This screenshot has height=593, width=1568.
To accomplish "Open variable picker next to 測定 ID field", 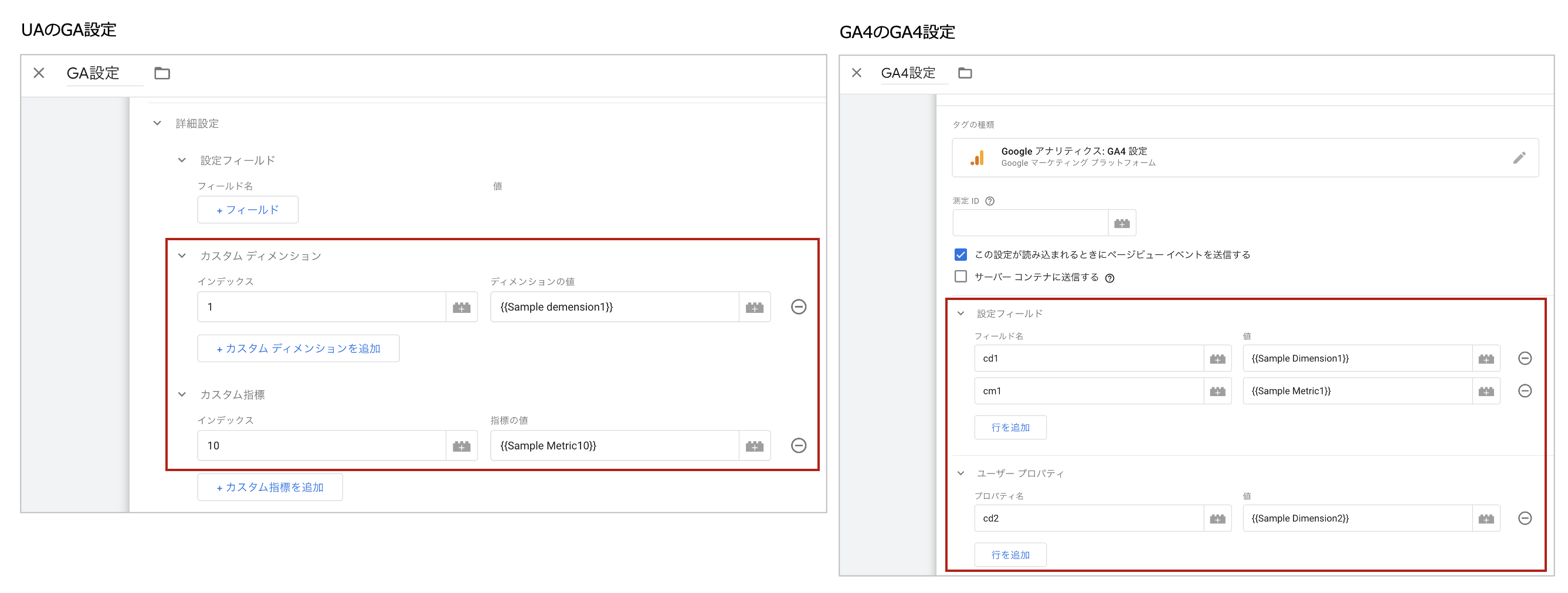I will tap(1122, 223).
